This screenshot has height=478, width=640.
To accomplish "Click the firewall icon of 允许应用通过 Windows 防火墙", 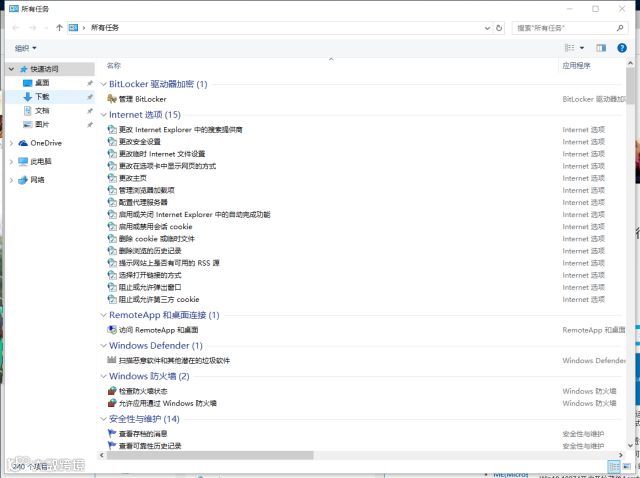I will [x=112, y=403].
